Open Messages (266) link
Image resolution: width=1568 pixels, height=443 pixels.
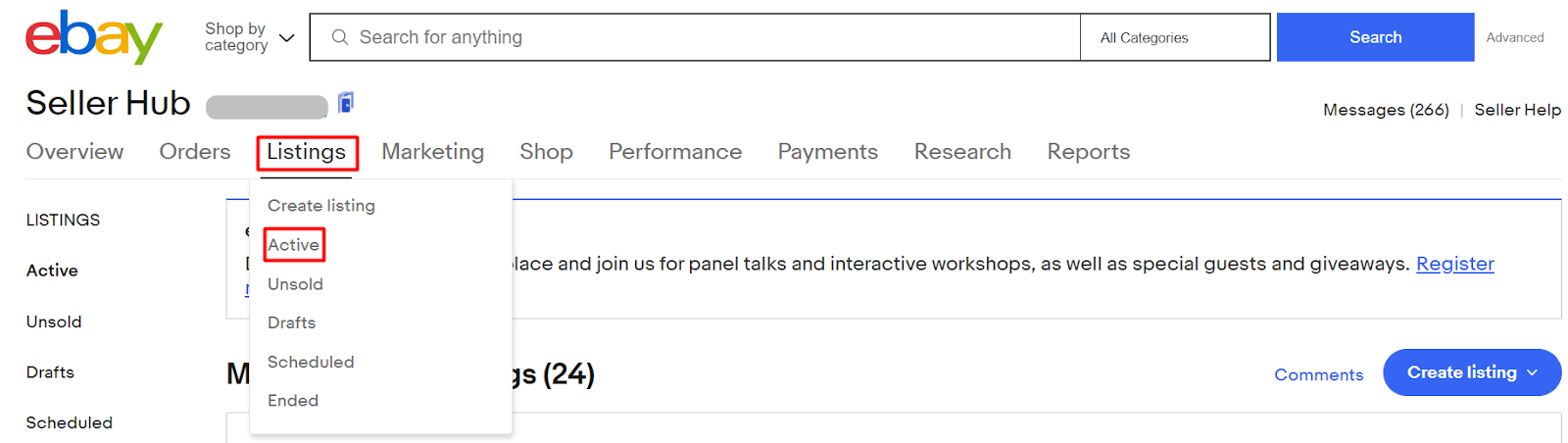(1385, 110)
